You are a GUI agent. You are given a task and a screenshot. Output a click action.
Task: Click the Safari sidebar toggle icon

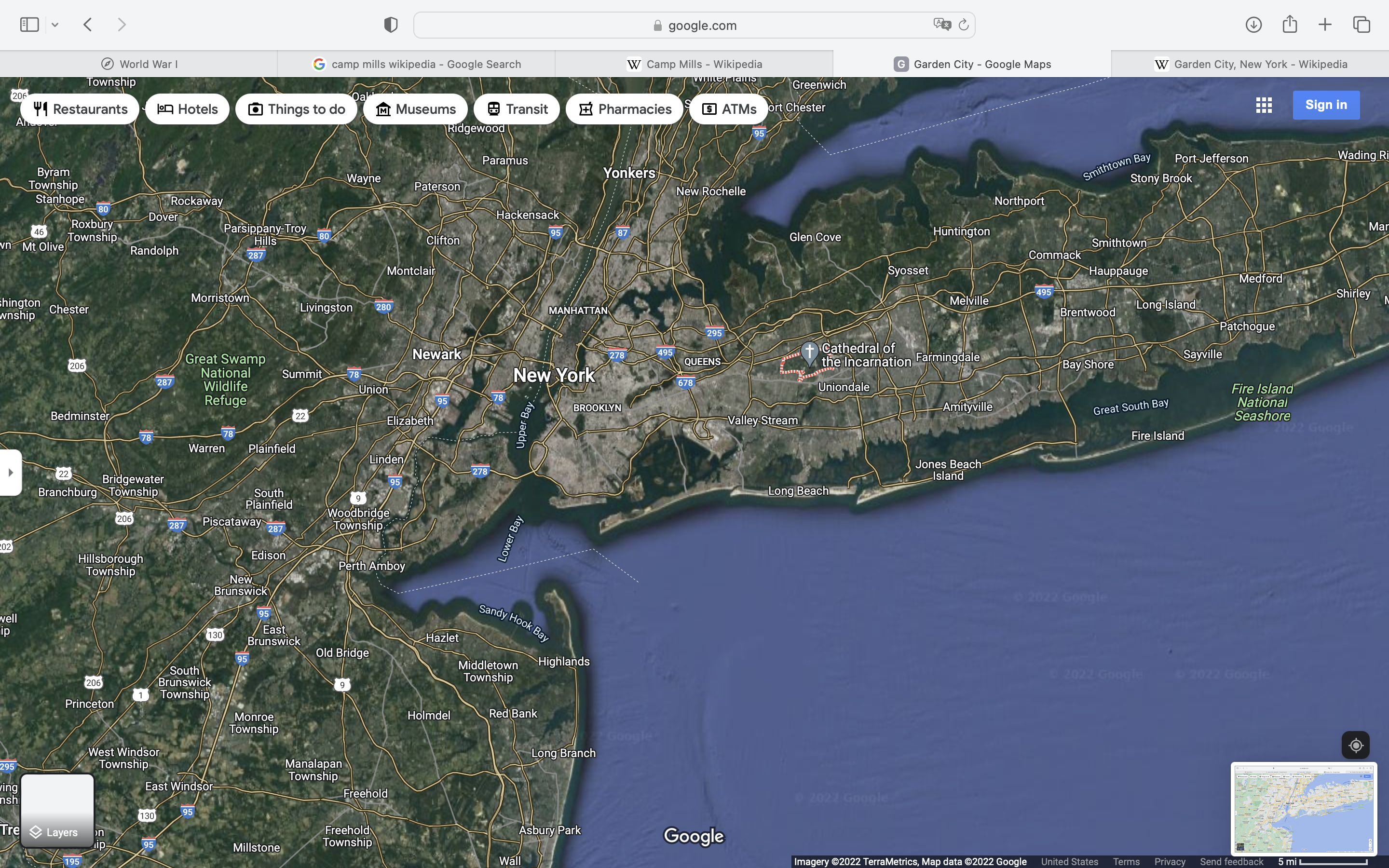(29, 25)
